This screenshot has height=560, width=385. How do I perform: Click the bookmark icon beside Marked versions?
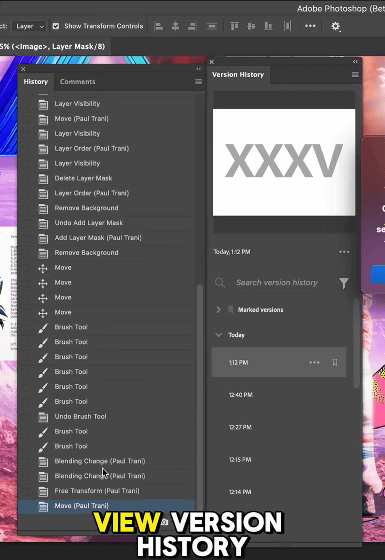pos(231,310)
